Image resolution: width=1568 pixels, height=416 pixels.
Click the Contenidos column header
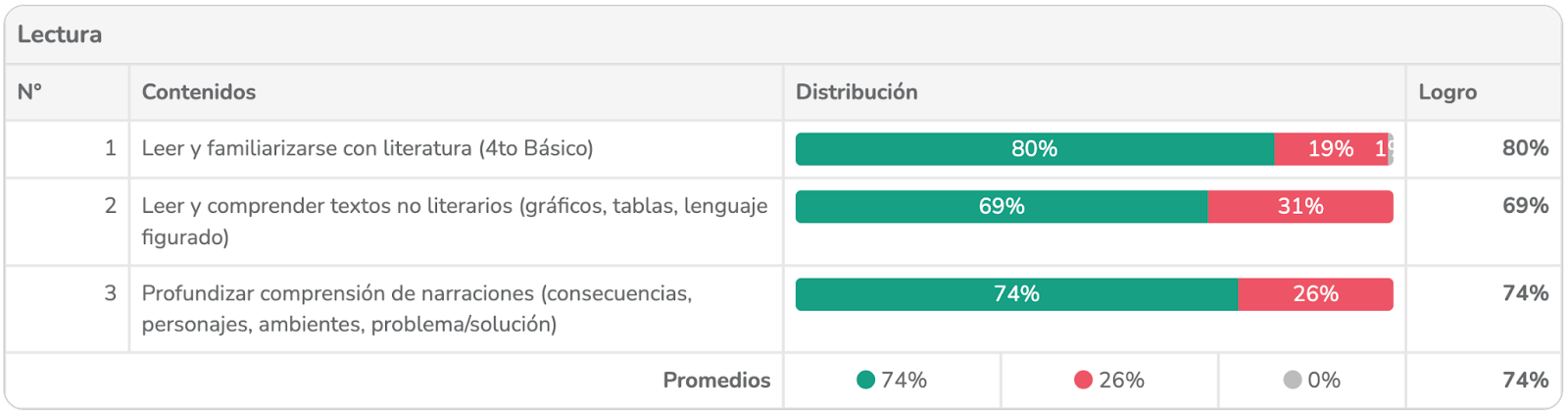[x=199, y=92]
